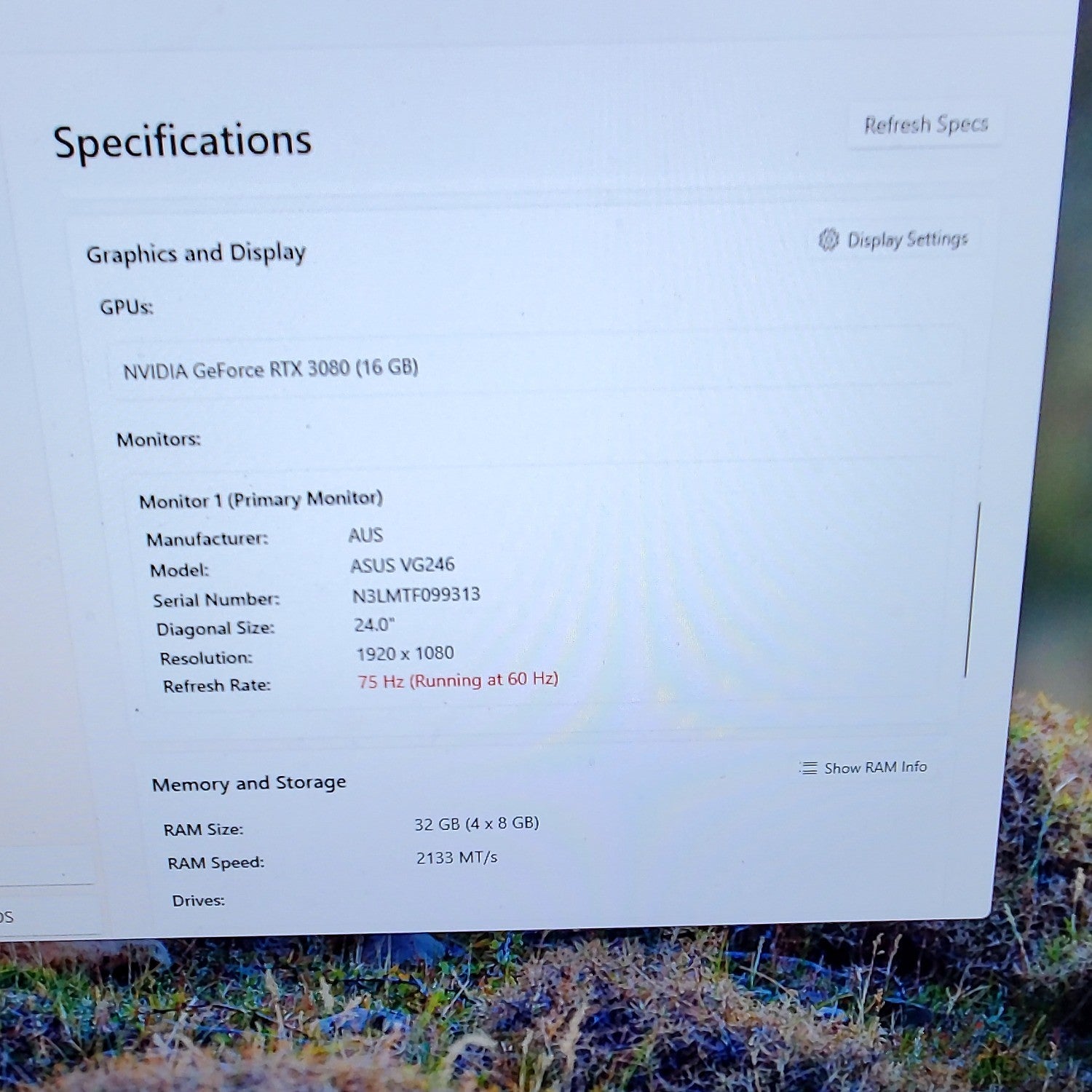Click the list icon beside Show RAM Info
Image resolution: width=1092 pixels, height=1092 pixels.
pyautogui.click(x=809, y=768)
